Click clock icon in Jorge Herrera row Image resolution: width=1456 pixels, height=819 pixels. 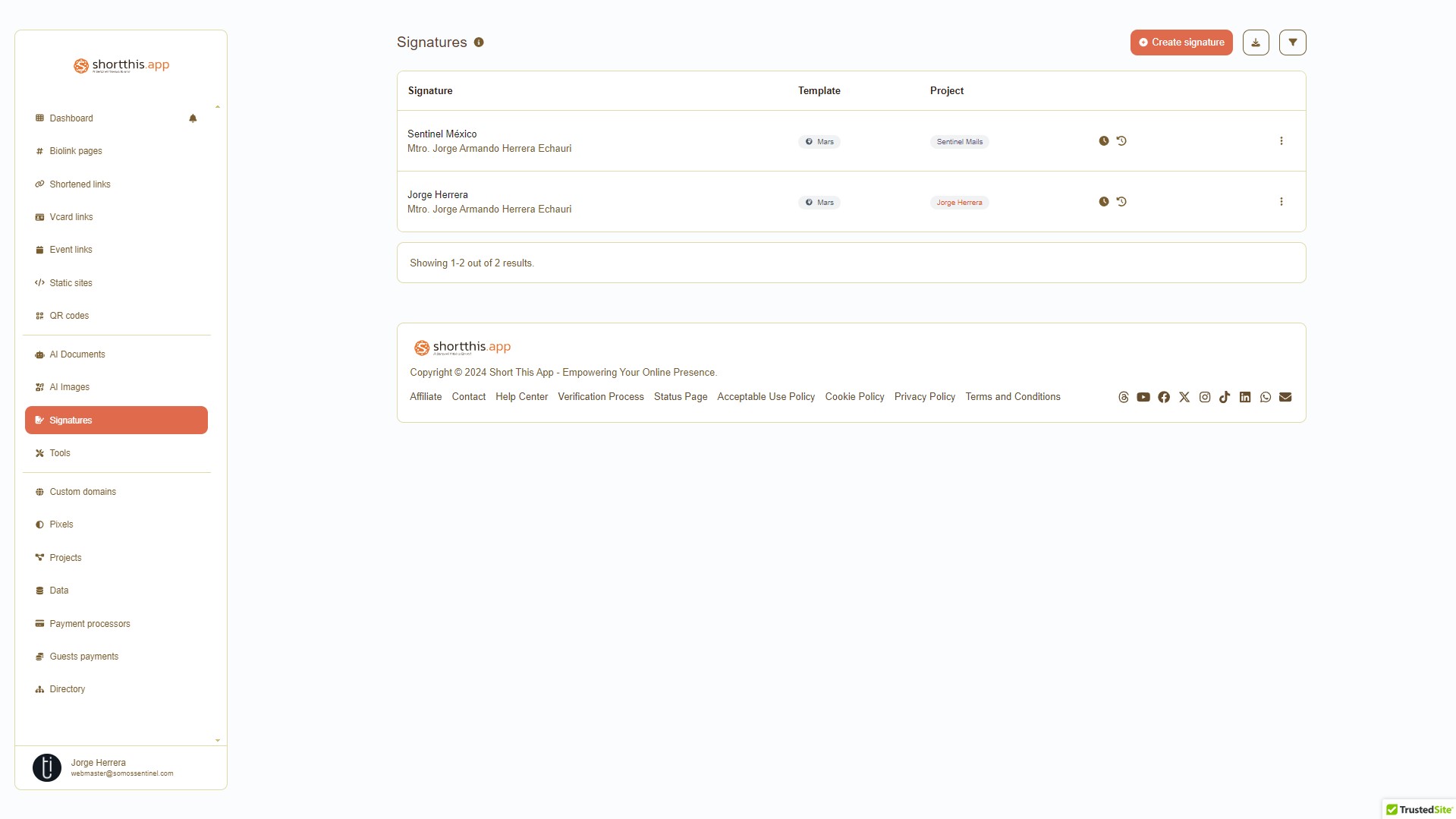(1104, 202)
